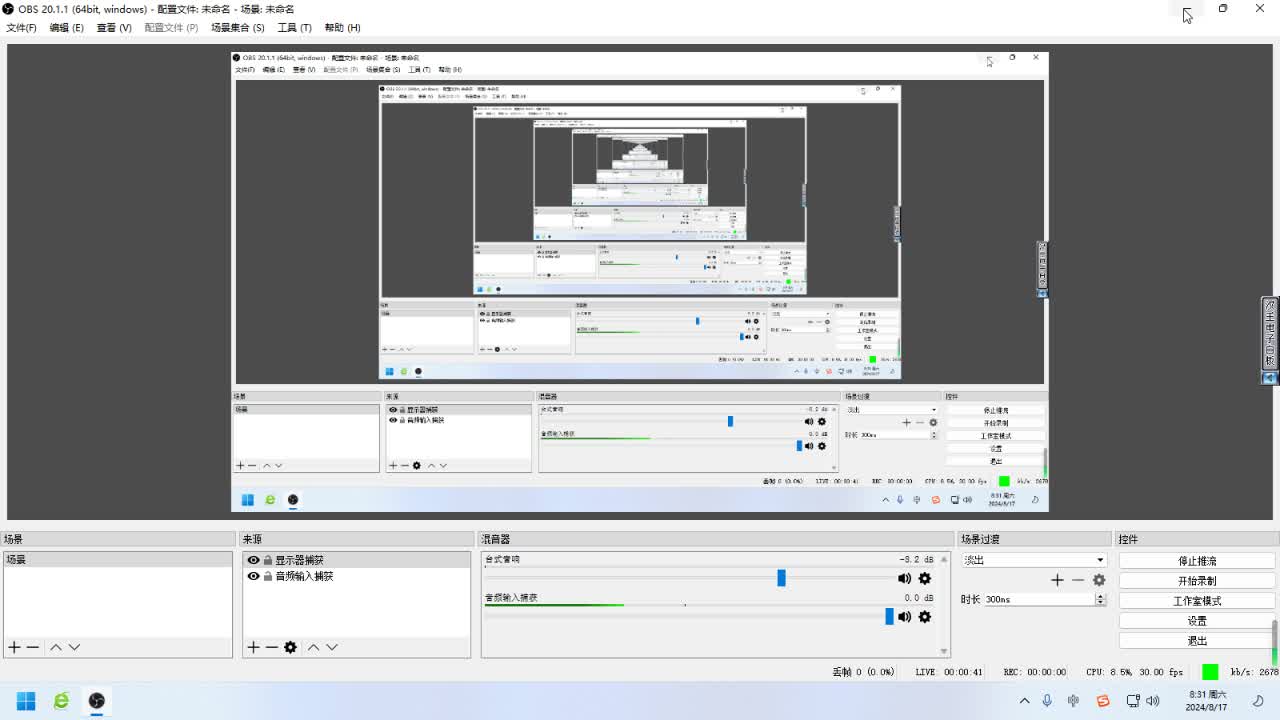Open the network icon in the system tray
1280x720 pixels.
coord(1133,701)
